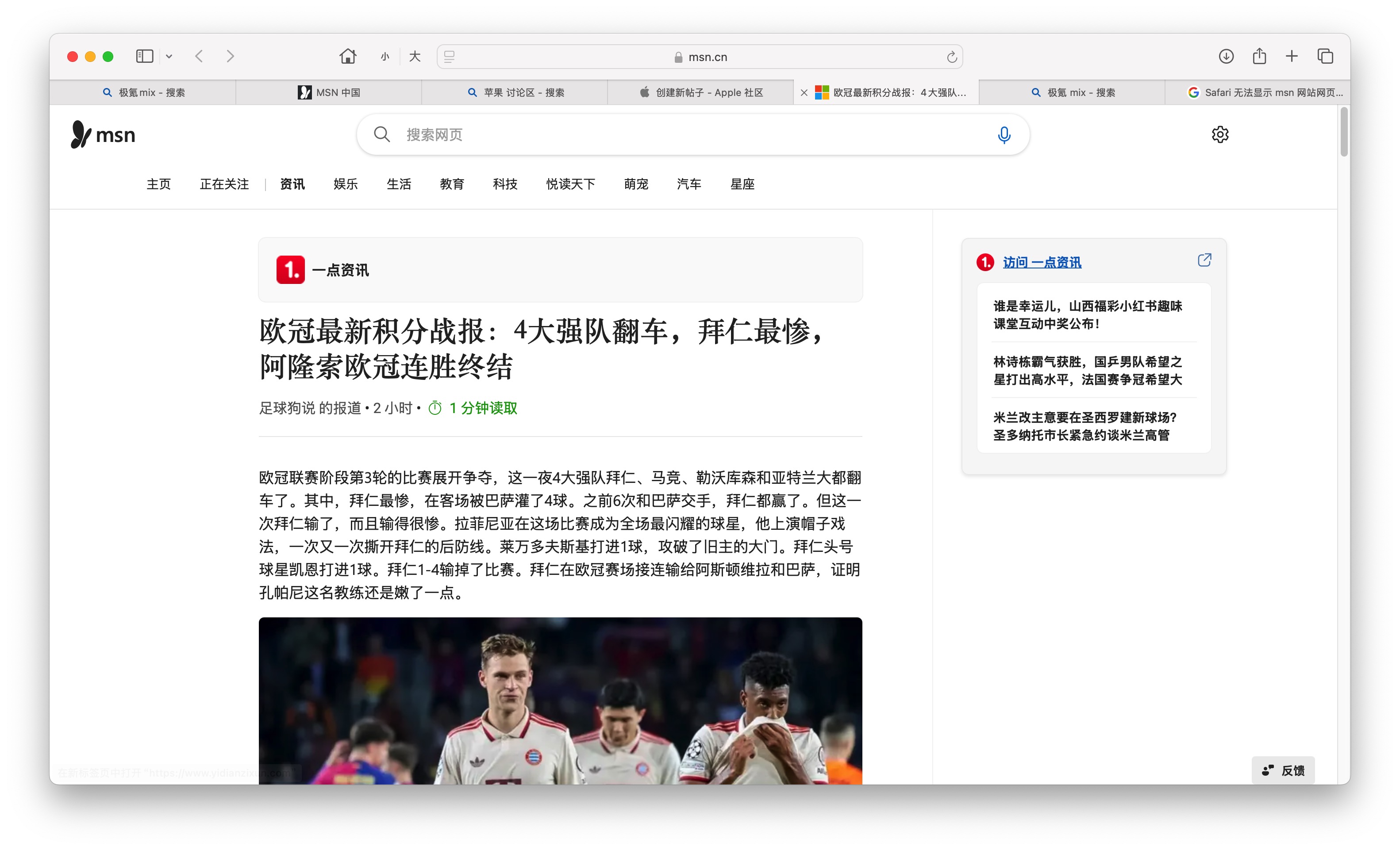Open the 访问 一点资讯 link
Viewport: 1400px width, 850px height.
pyautogui.click(x=1042, y=262)
